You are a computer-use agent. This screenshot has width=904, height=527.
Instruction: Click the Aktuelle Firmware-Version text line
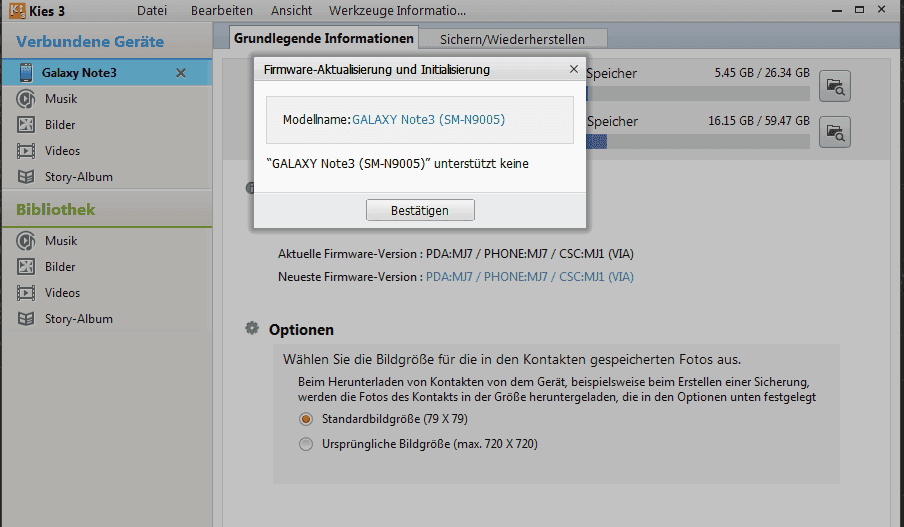click(455, 254)
